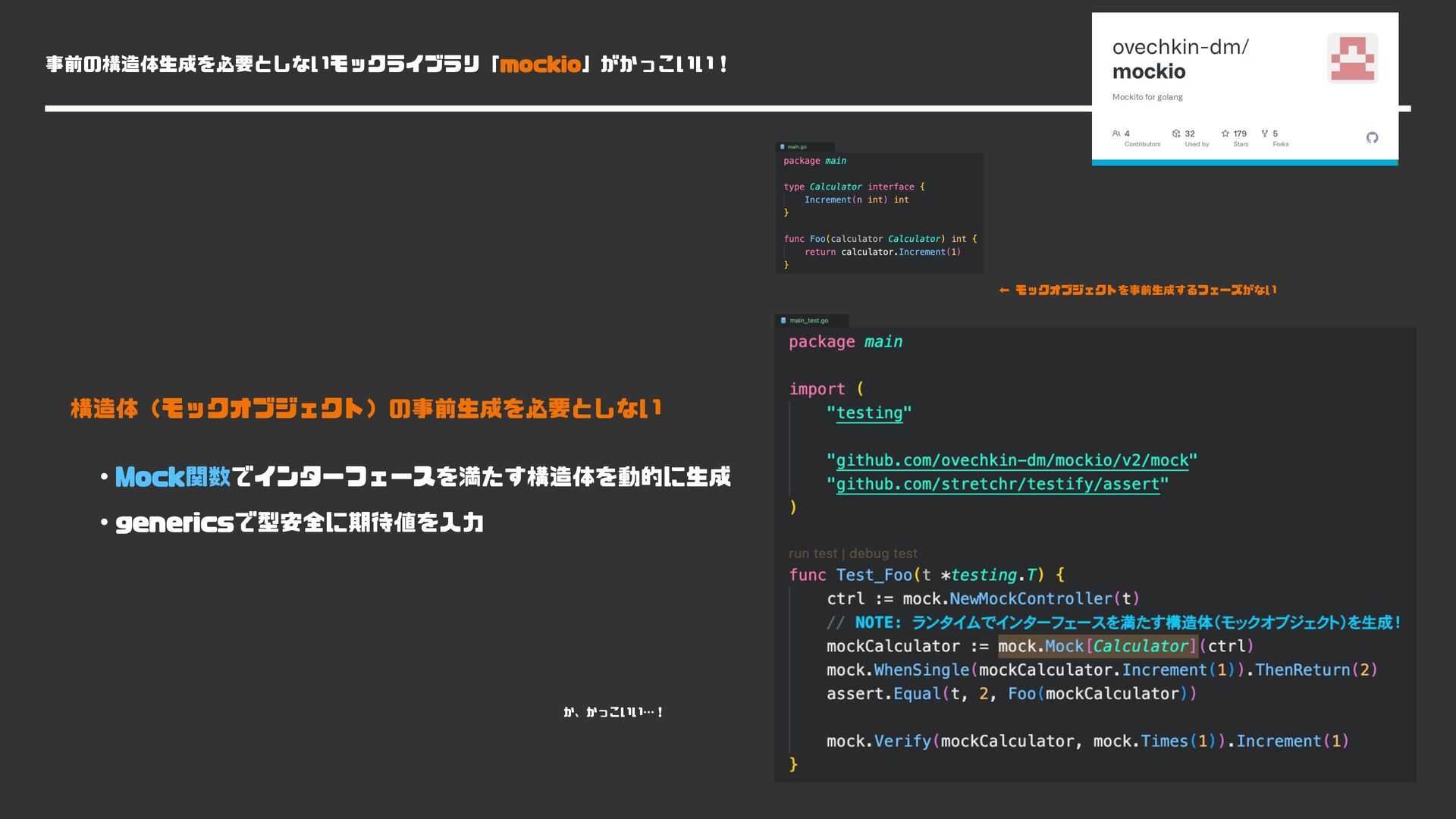
Task: Click the "testing" import link
Action: click(x=869, y=413)
